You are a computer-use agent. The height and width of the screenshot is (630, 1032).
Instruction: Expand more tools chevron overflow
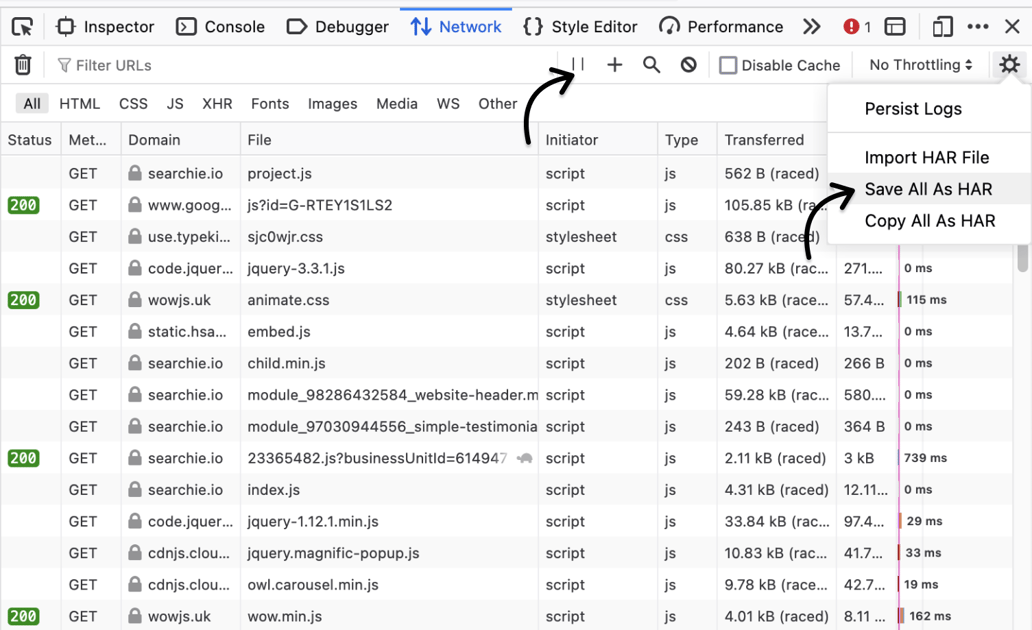coord(812,27)
